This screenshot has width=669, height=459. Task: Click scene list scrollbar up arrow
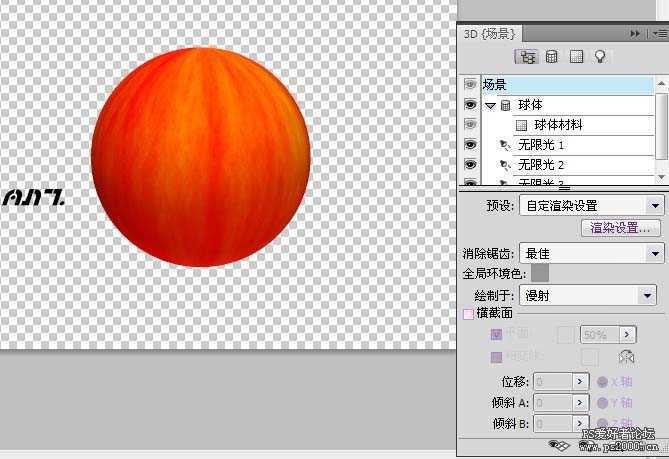[x=661, y=84]
